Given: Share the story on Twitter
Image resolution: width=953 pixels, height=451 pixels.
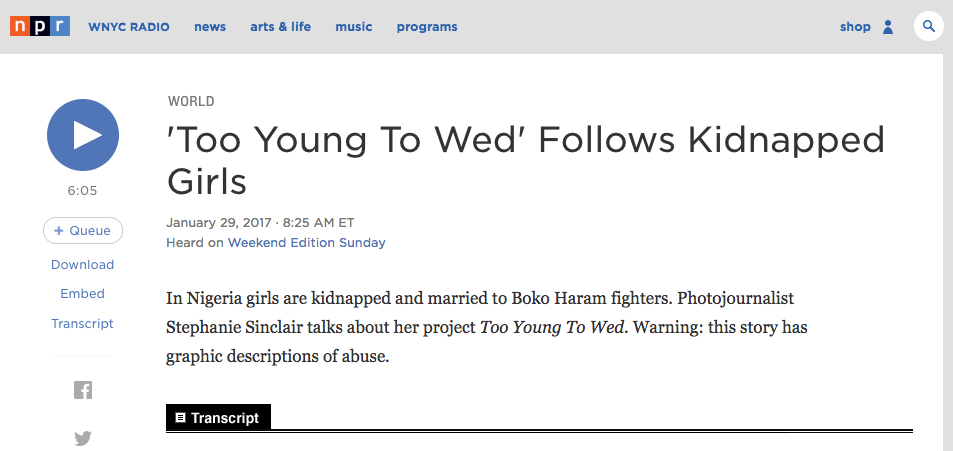Looking at the screenshot, I should click(x=83, y=438).
